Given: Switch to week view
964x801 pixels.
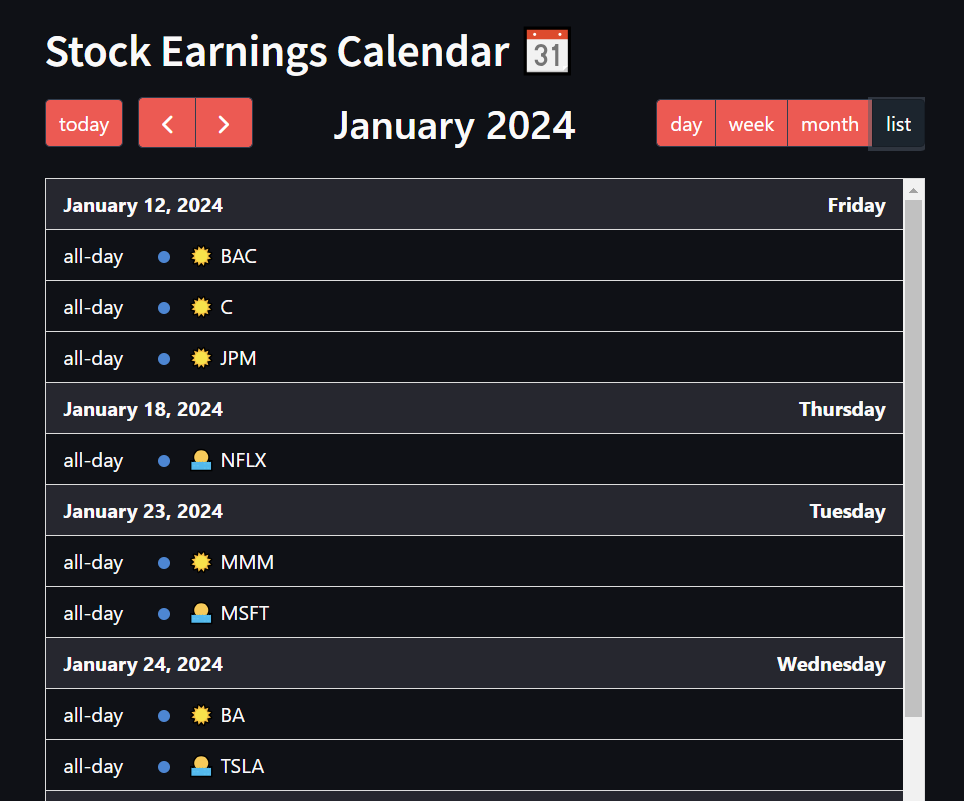Looking at the screenshot, I should pos(751,124).
